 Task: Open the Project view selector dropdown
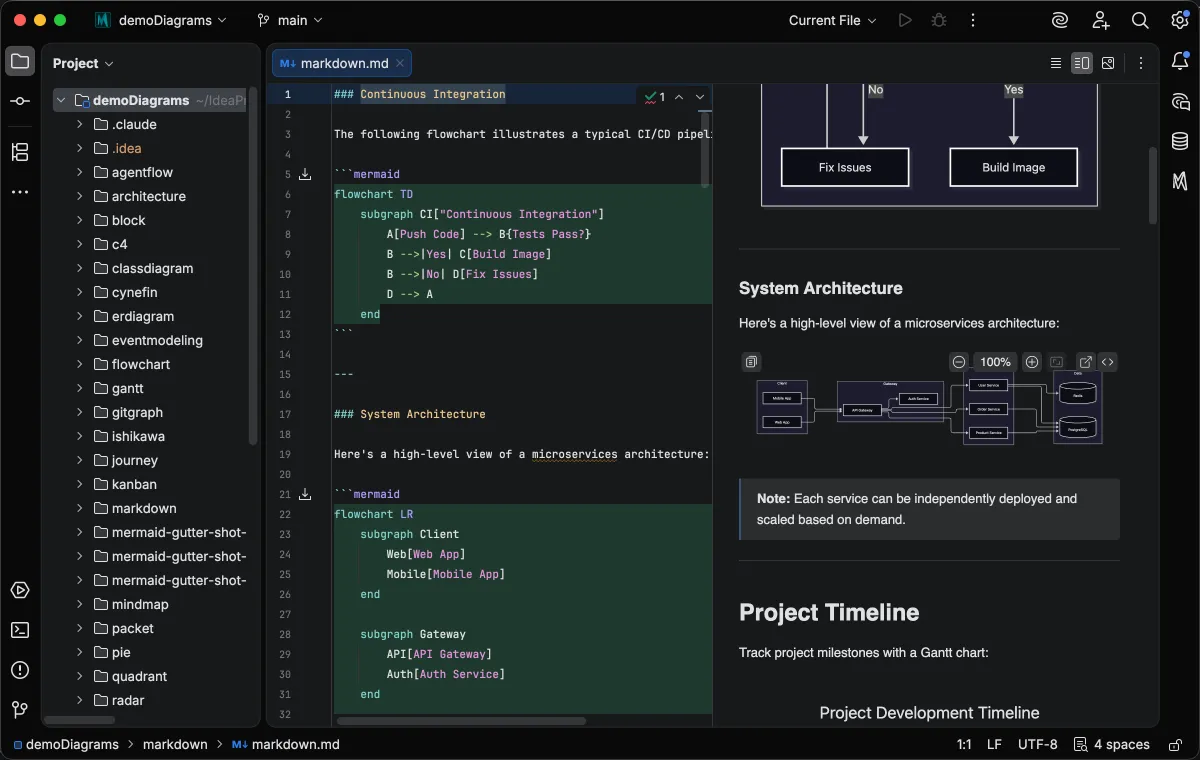(x=83, y=63)
